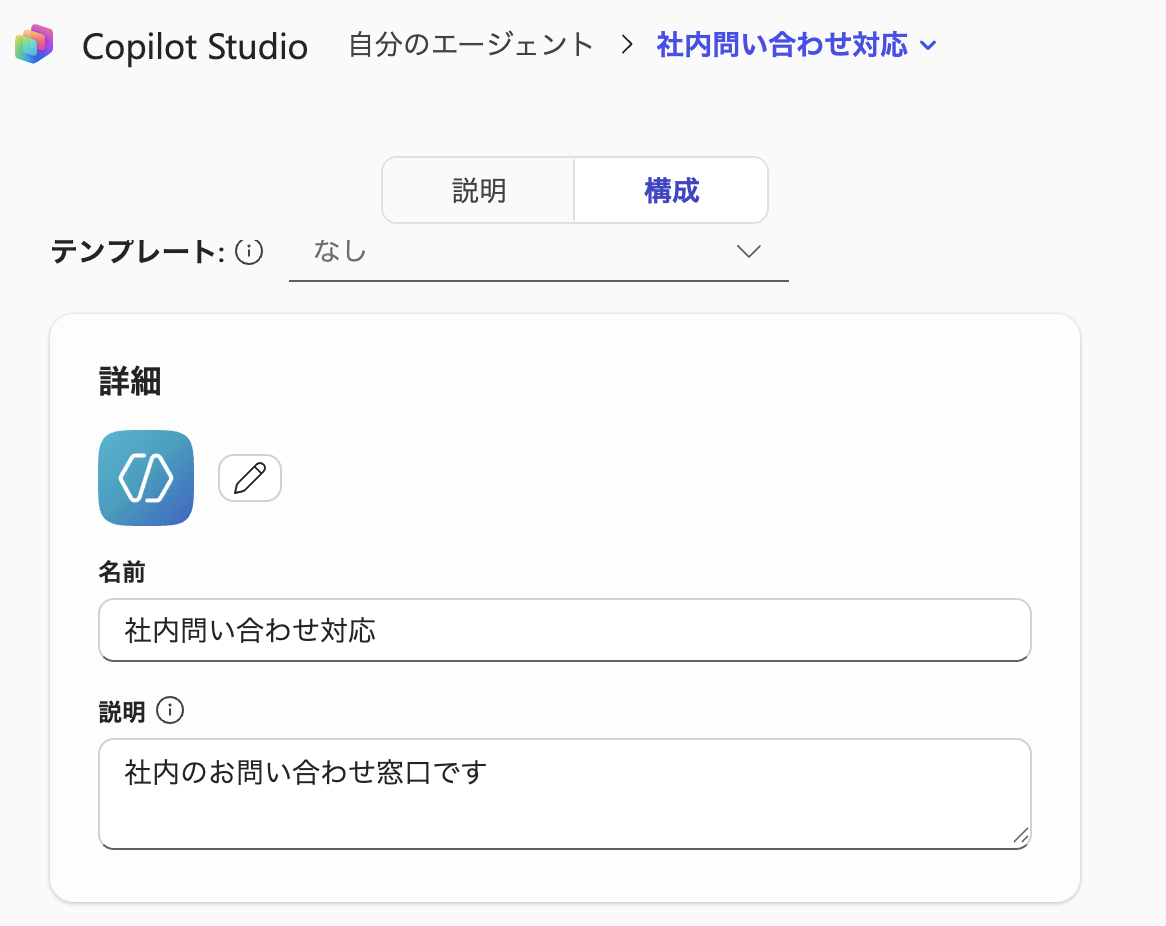Click the breadcrumb separator chevron

tap(626, 45)
